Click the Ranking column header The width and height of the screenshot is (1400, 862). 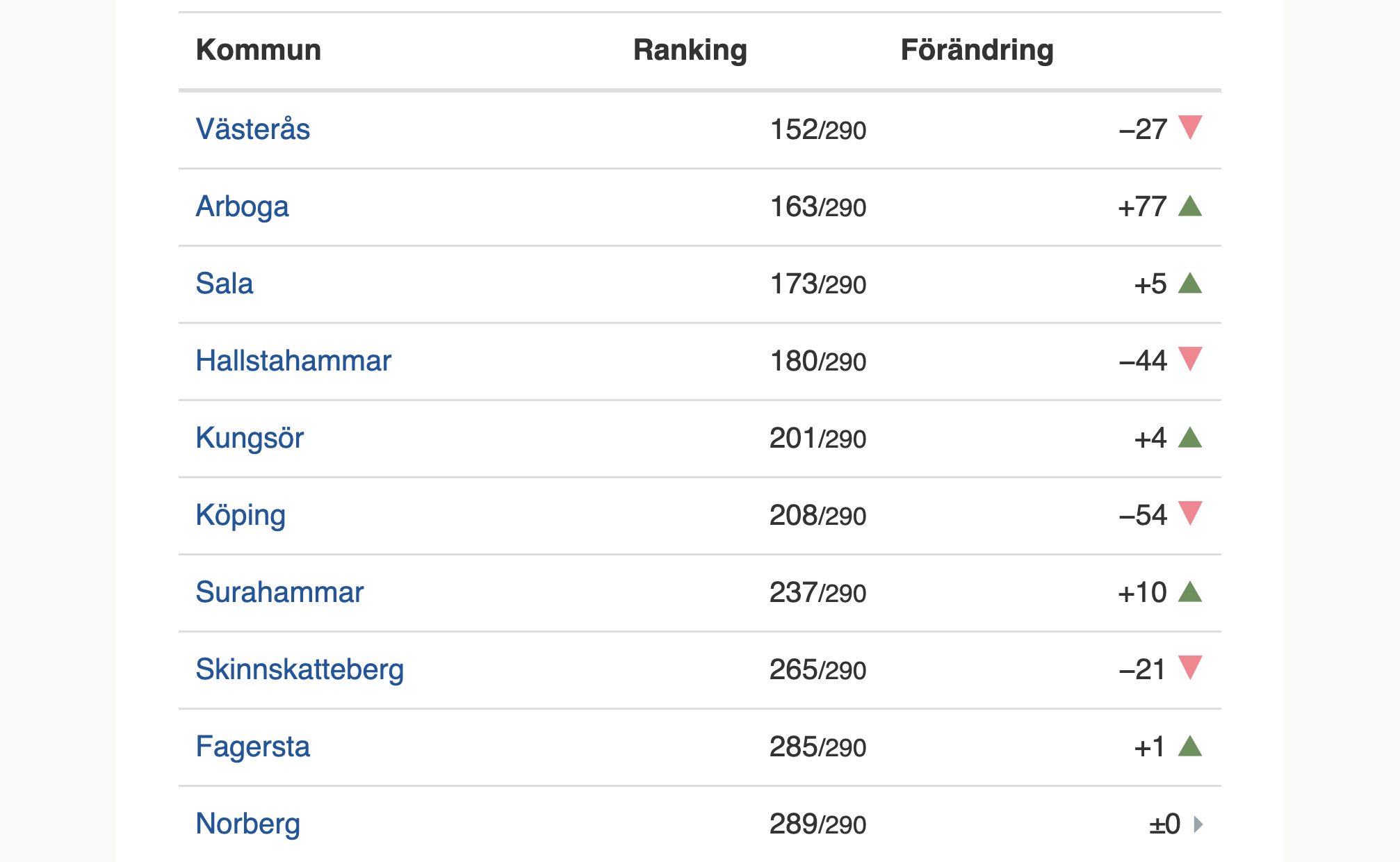point(690,50)
